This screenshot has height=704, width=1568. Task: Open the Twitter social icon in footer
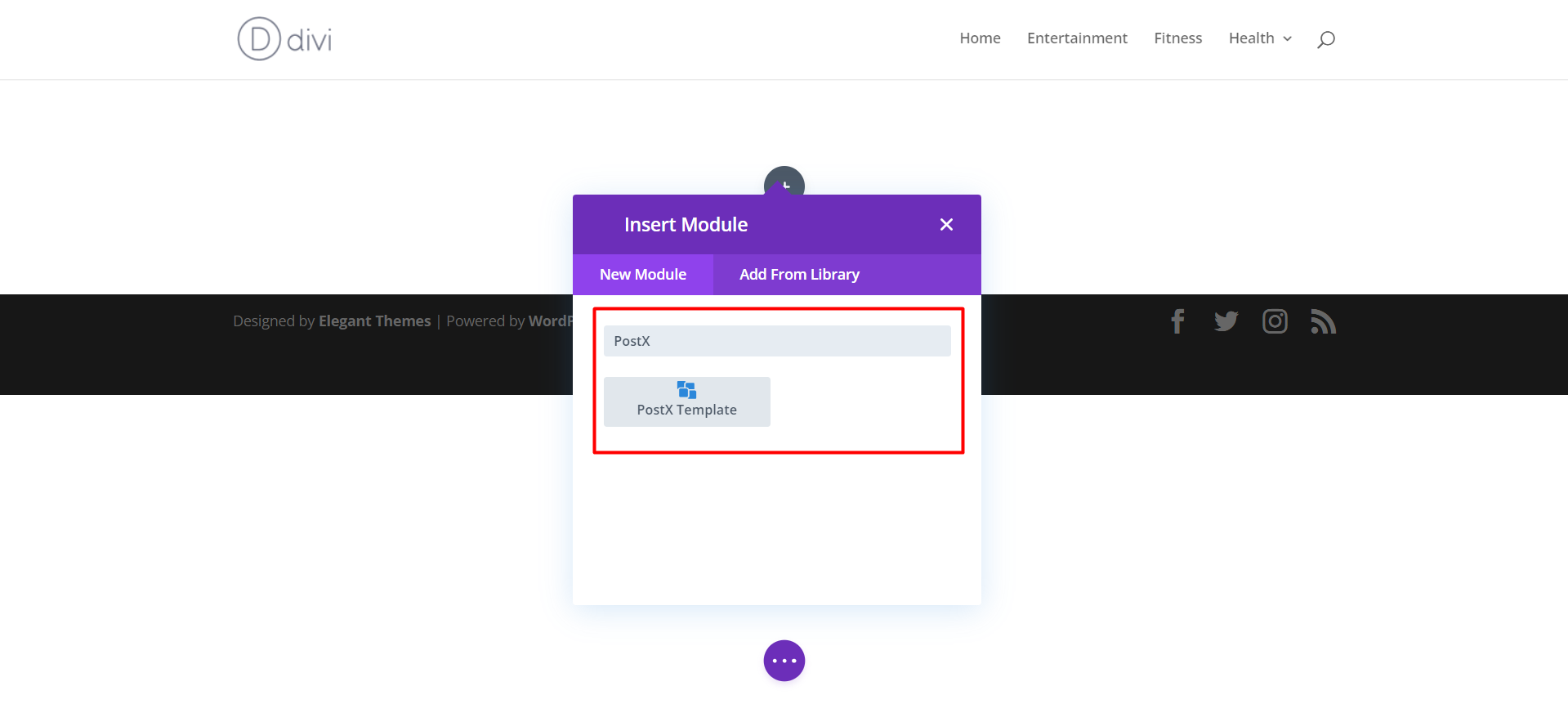[x=1226, y=321]
